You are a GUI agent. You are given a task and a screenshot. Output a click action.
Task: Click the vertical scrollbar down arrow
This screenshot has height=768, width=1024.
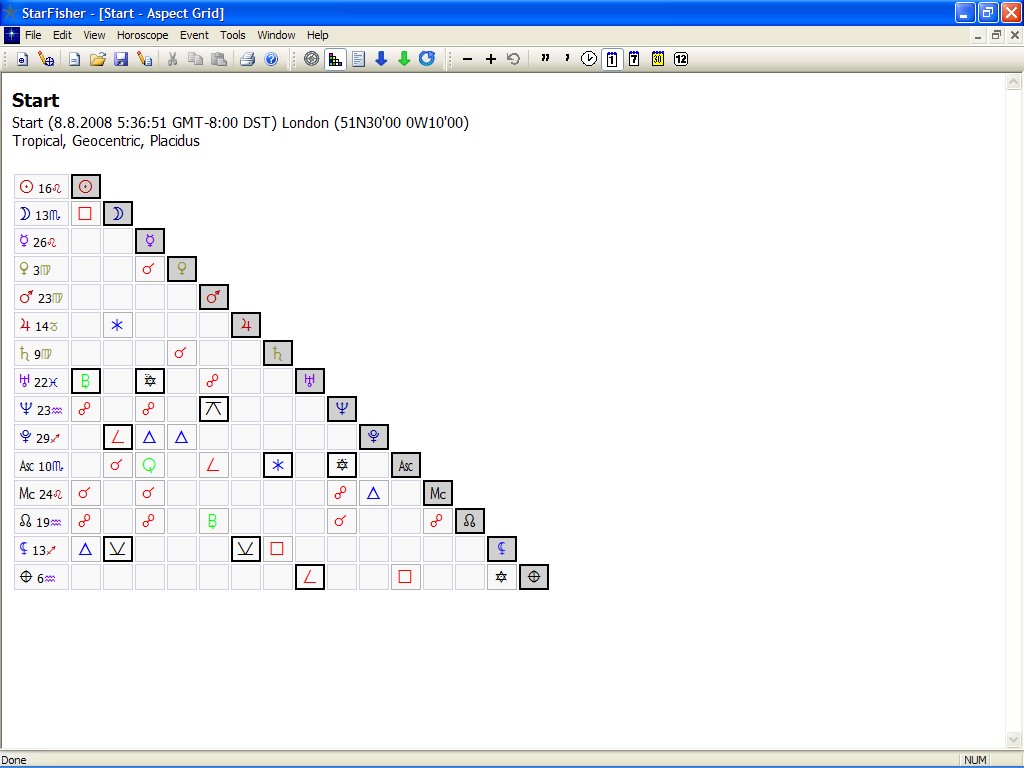point(1014,740)
